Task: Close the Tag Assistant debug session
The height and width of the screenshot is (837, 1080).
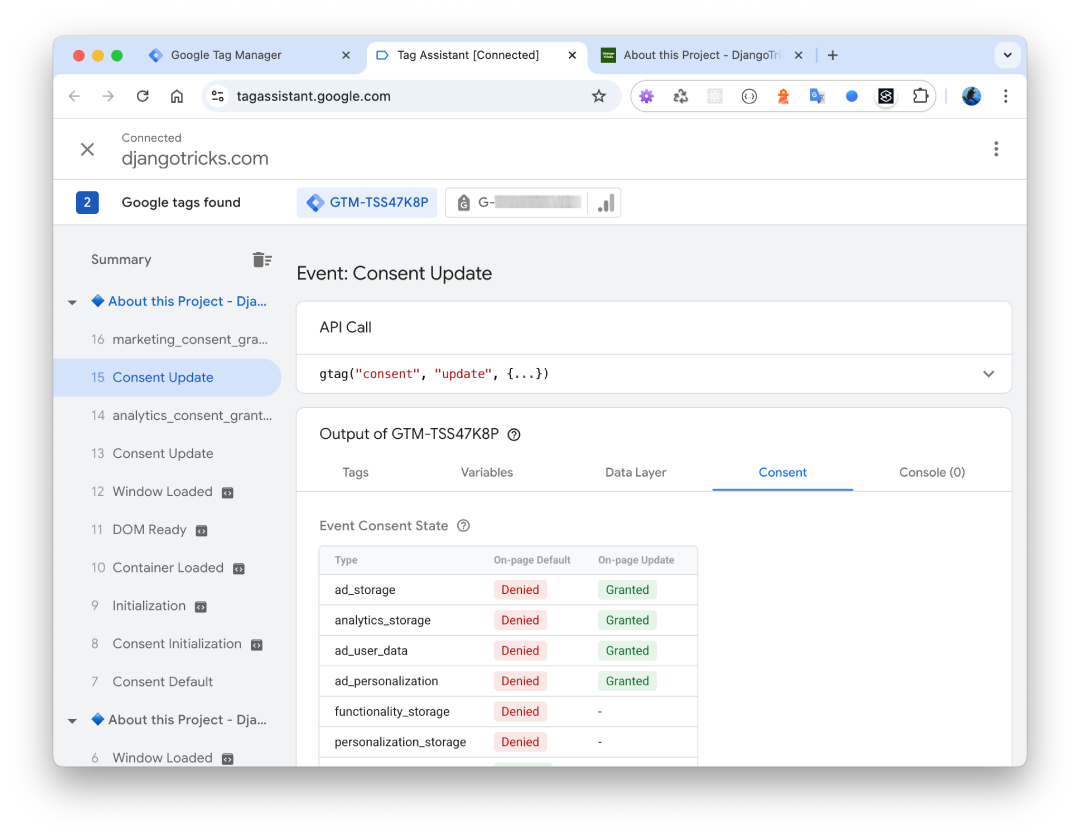Action: [87, 149]
